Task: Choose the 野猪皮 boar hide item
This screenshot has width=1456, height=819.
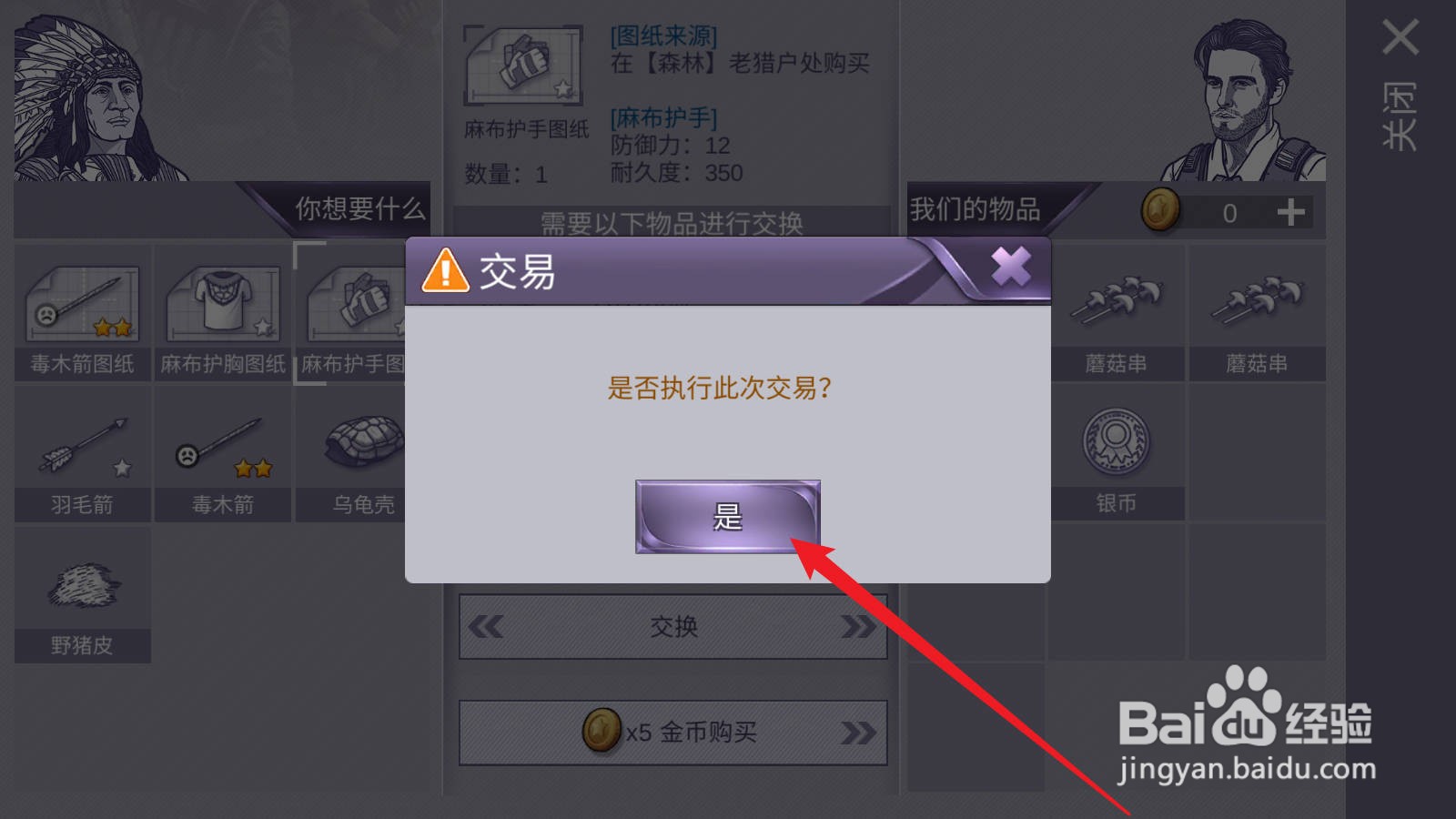Action: coord(83,594)
